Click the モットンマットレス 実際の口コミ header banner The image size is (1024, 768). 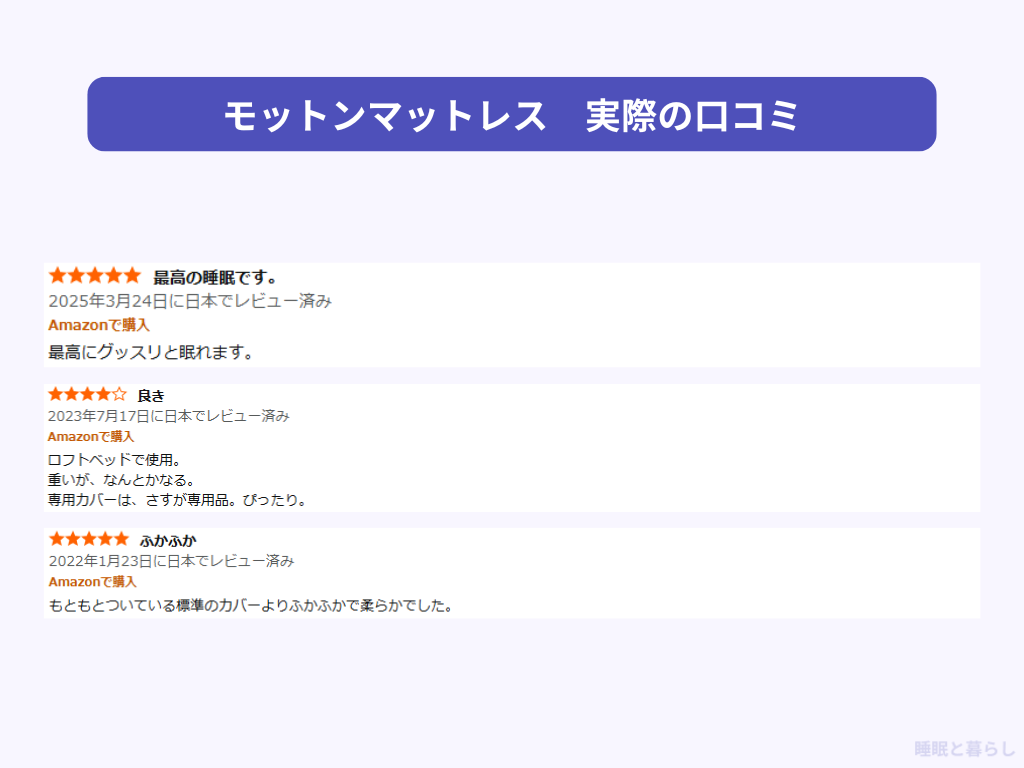tap(511, 114)
